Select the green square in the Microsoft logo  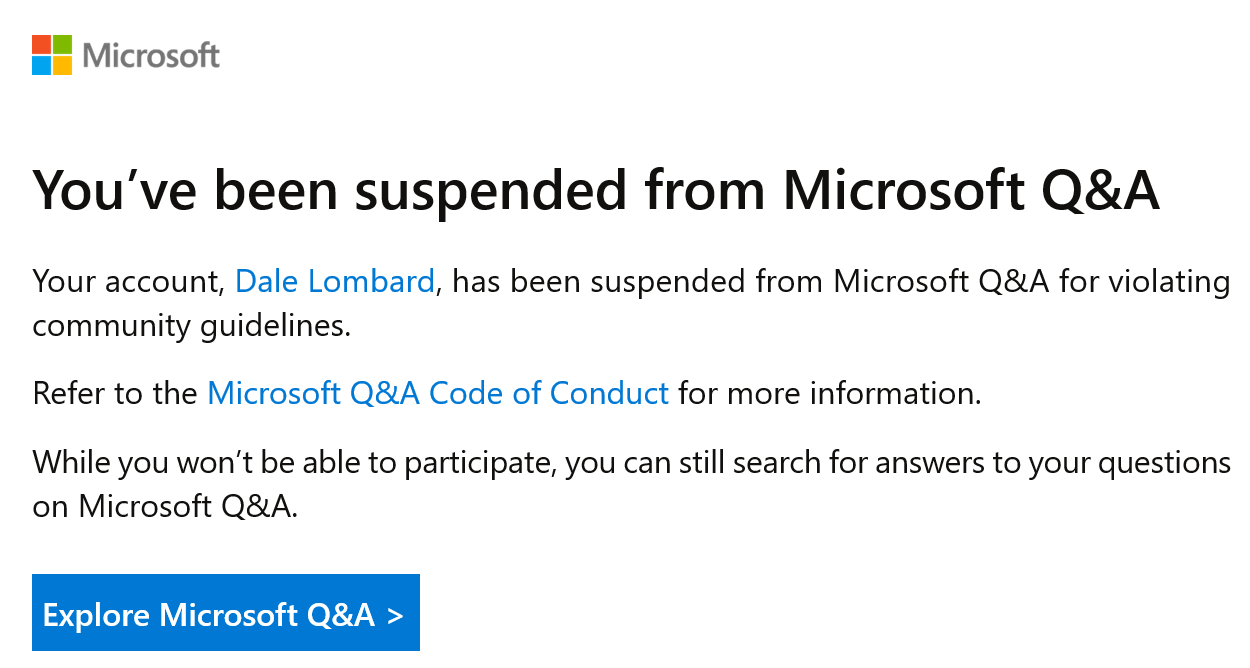click(62, 45)
